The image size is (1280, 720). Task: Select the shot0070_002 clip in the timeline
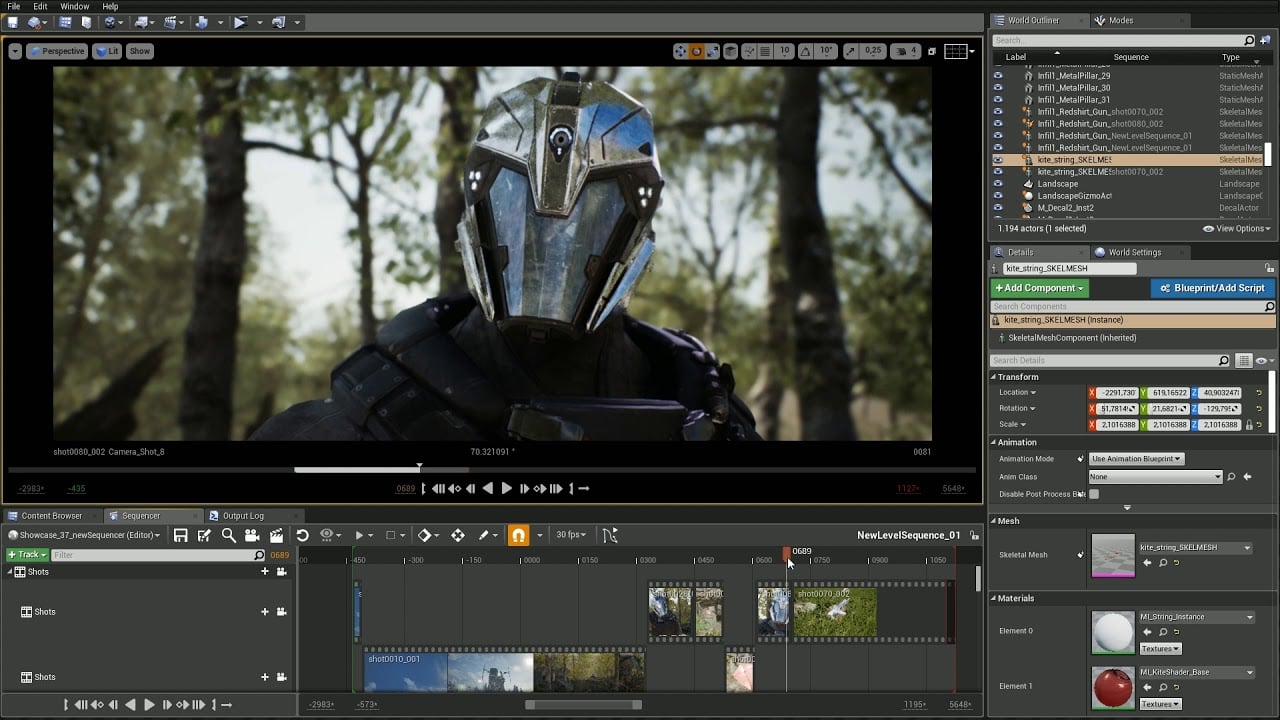click(835, 610)
